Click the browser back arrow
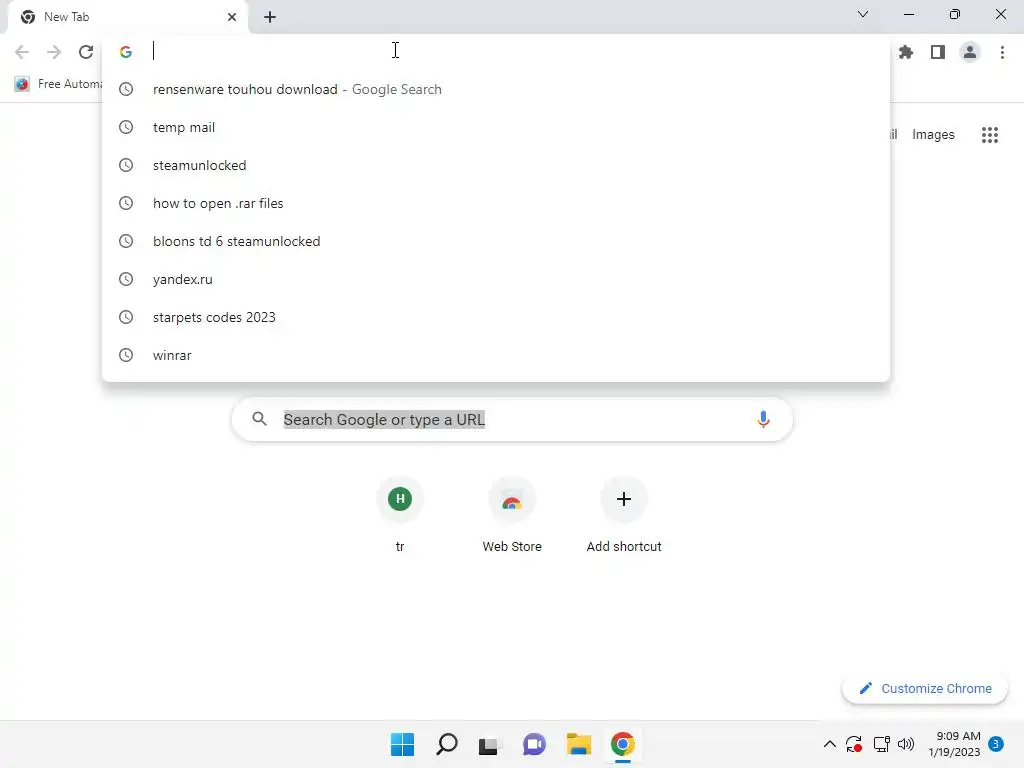This screenshot has height=768, width=1024. 22,52
